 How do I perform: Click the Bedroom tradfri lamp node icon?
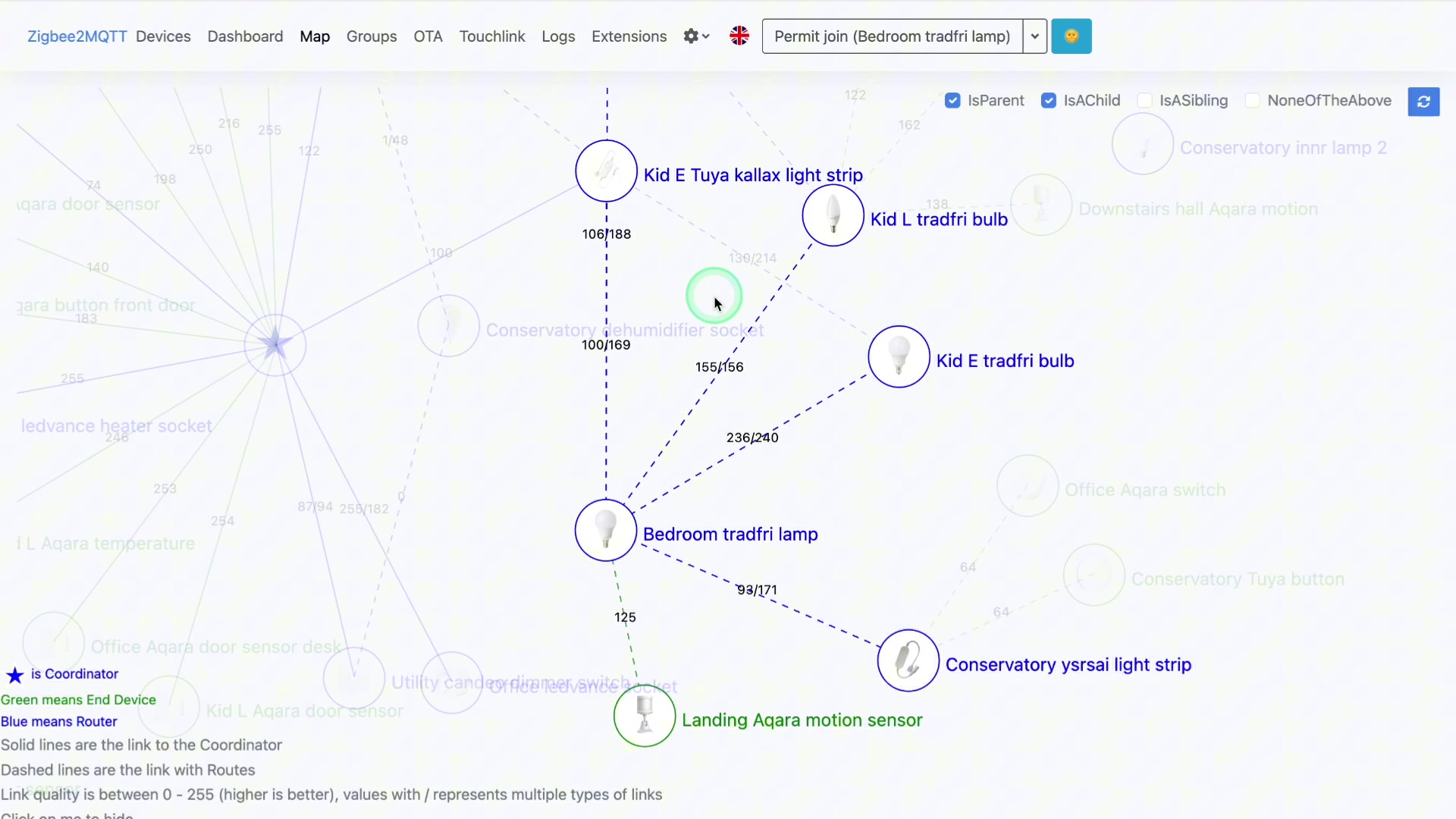tap(605, 530)
